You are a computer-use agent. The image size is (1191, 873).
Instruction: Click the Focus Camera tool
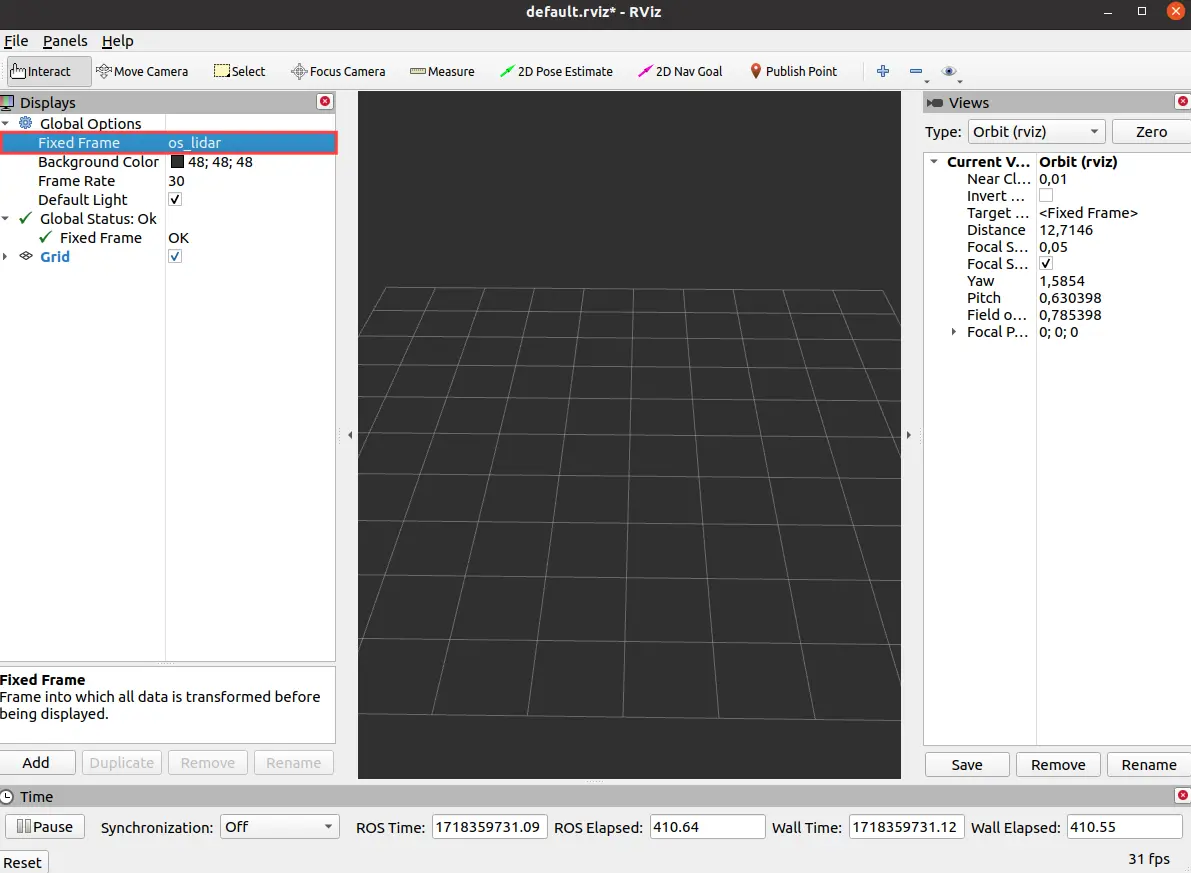coord(337,71)
